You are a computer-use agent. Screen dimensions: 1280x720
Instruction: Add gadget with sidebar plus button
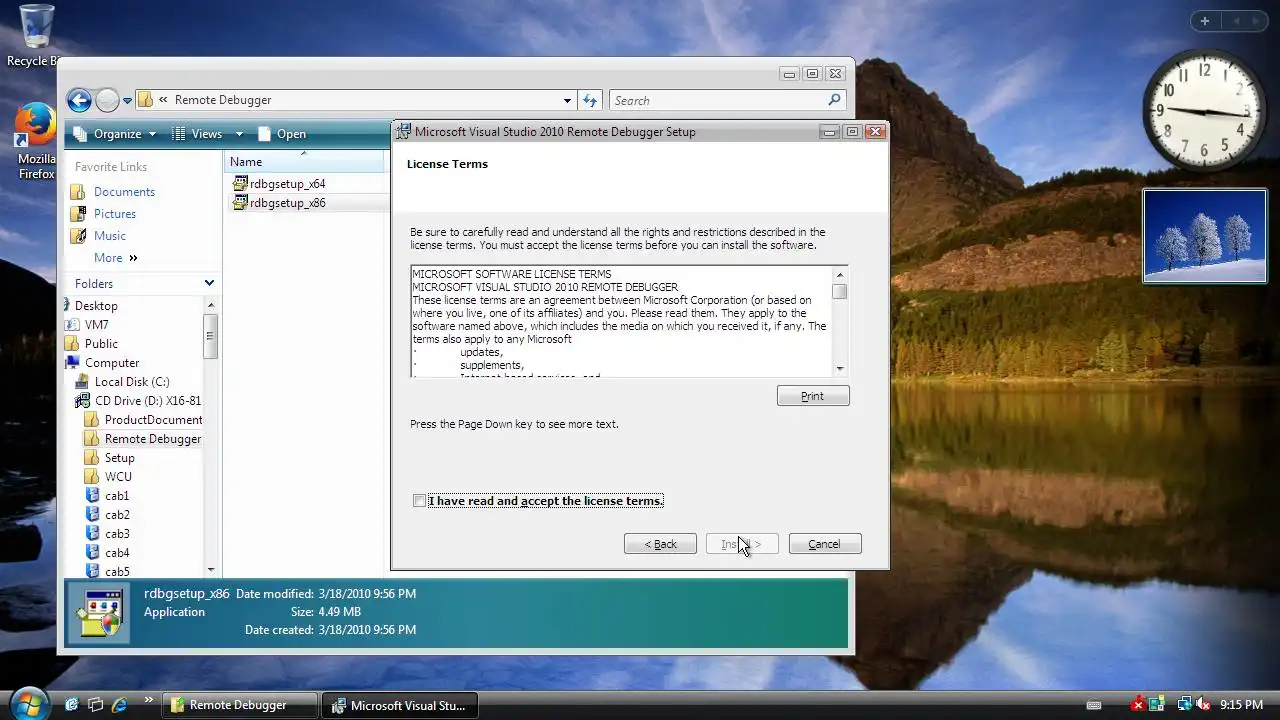1205,21
